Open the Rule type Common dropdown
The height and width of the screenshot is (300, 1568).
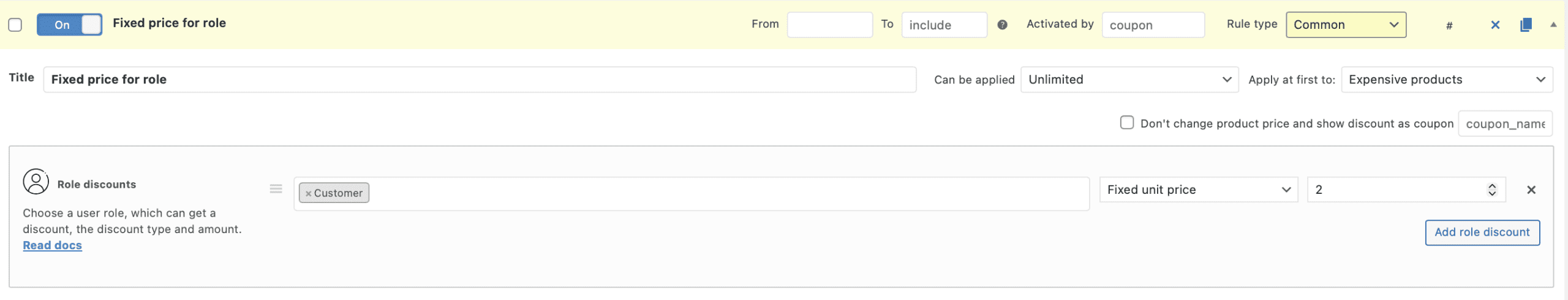pyautogui.click(x=1346, y=25)
